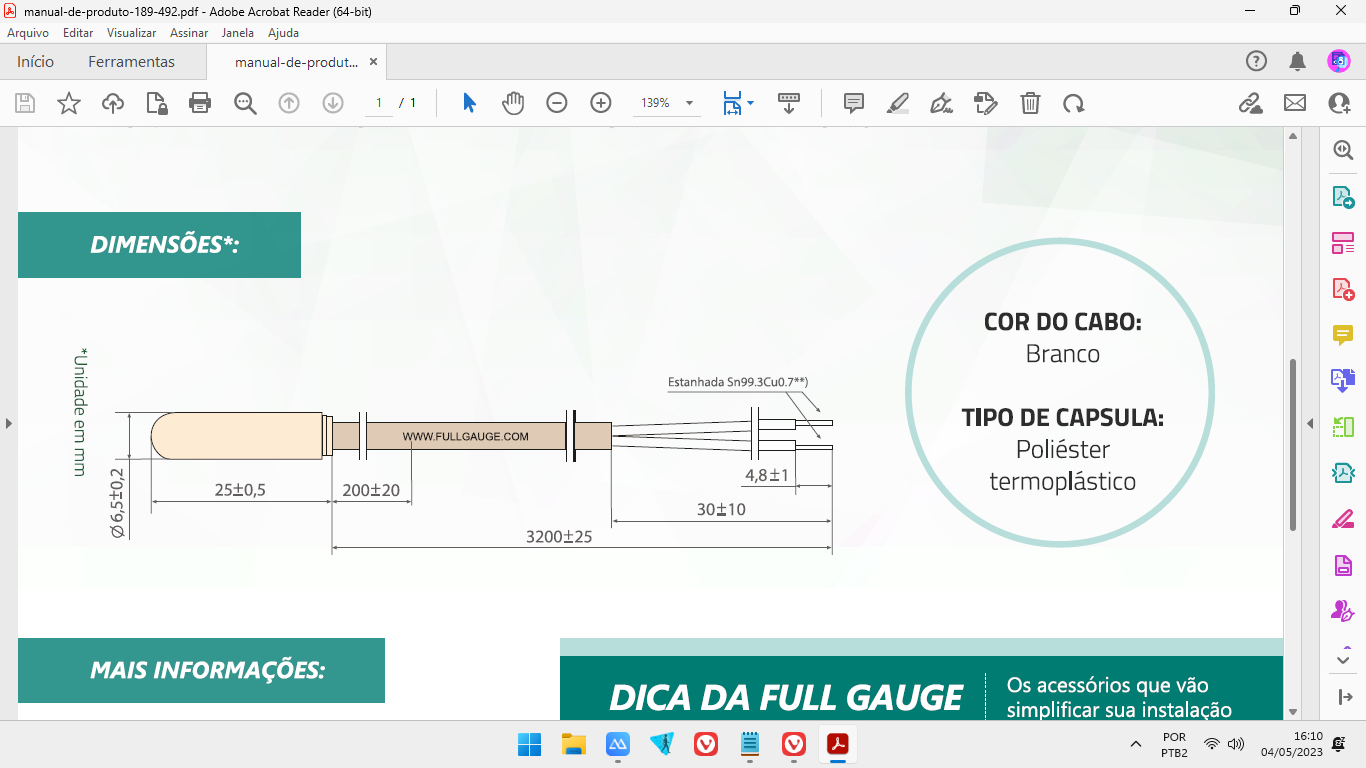Add a comment note
1366x768 pixels.
pyautogui.click(x=854, y=103)
